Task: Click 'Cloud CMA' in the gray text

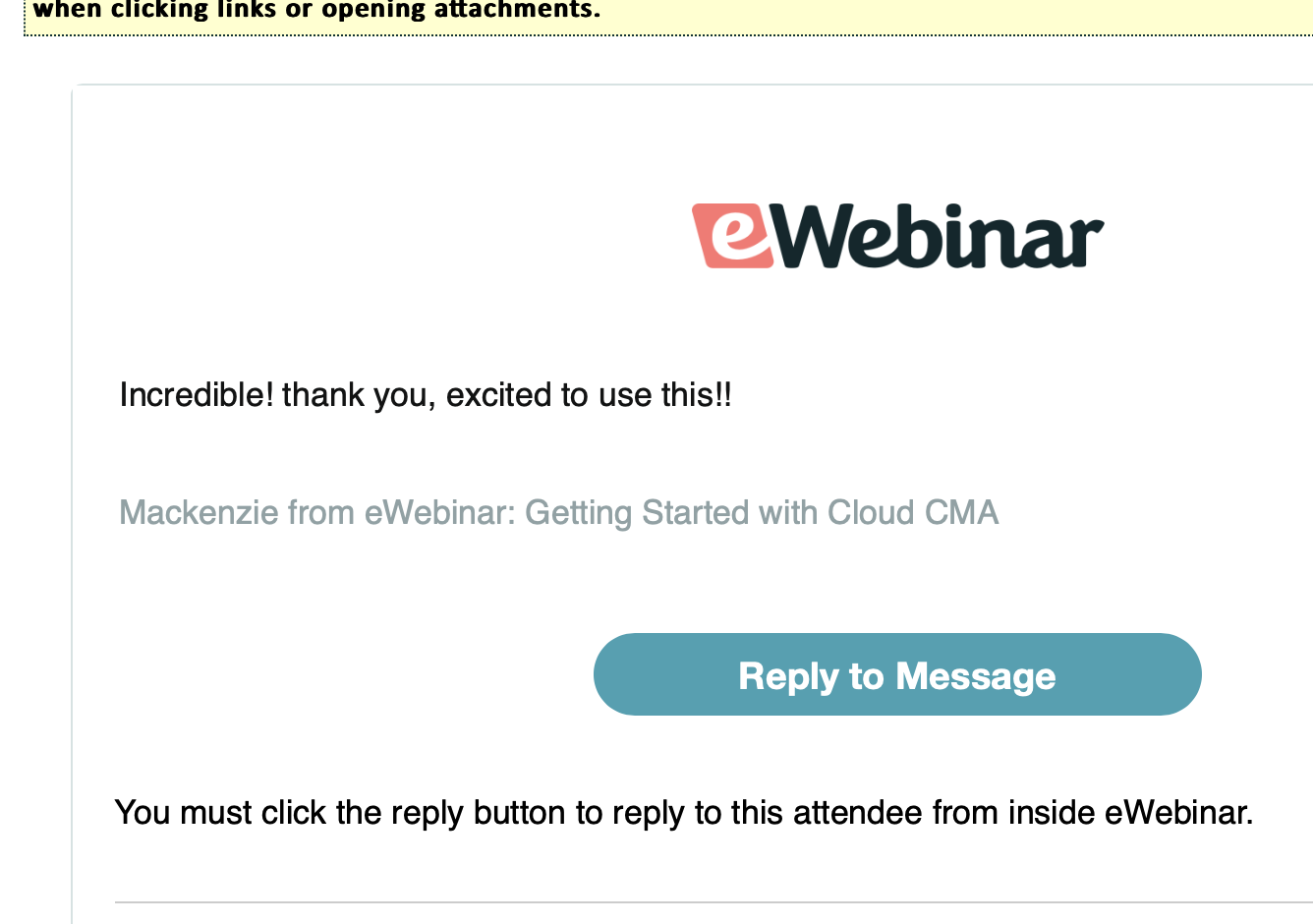Action: click(913, 513)
